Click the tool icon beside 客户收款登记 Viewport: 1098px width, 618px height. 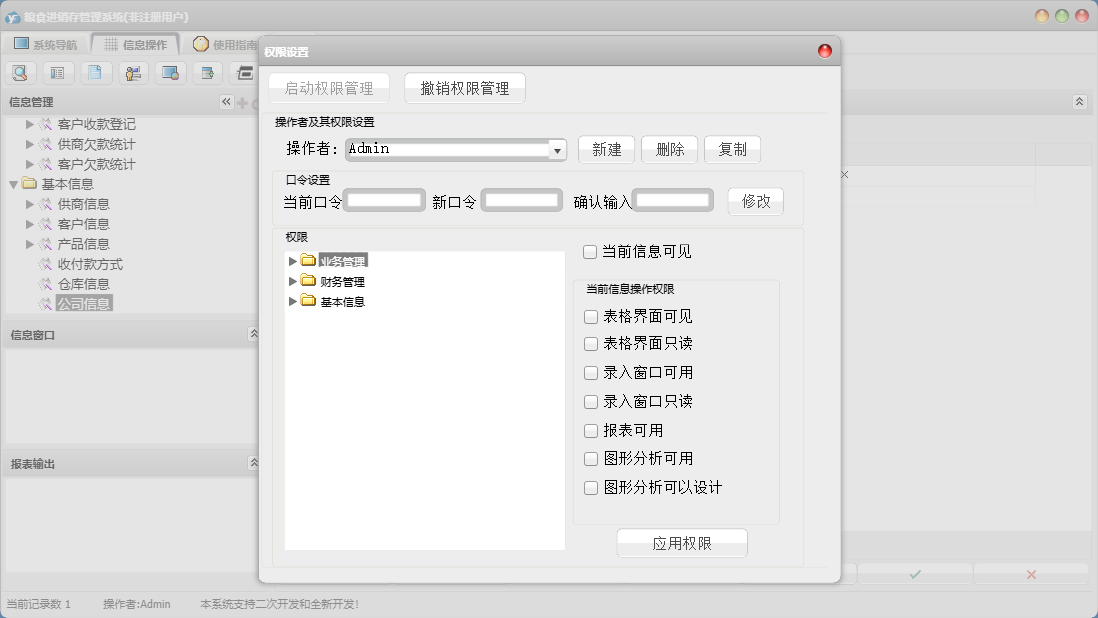(x=46, y=124)
